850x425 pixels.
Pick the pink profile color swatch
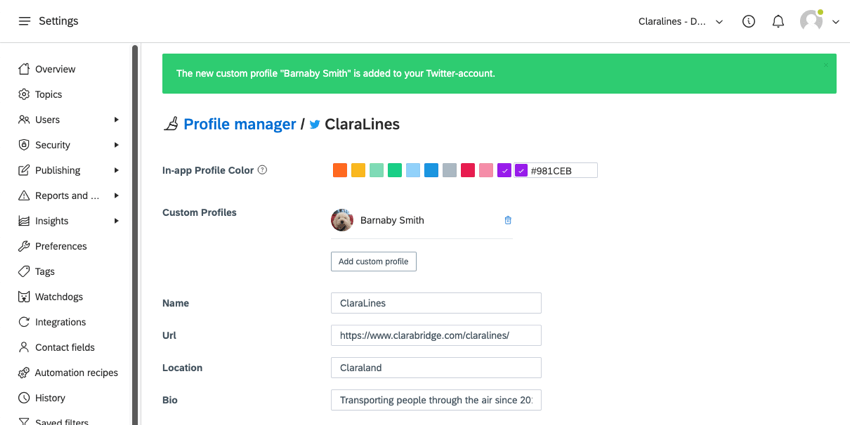coord(486,170)
